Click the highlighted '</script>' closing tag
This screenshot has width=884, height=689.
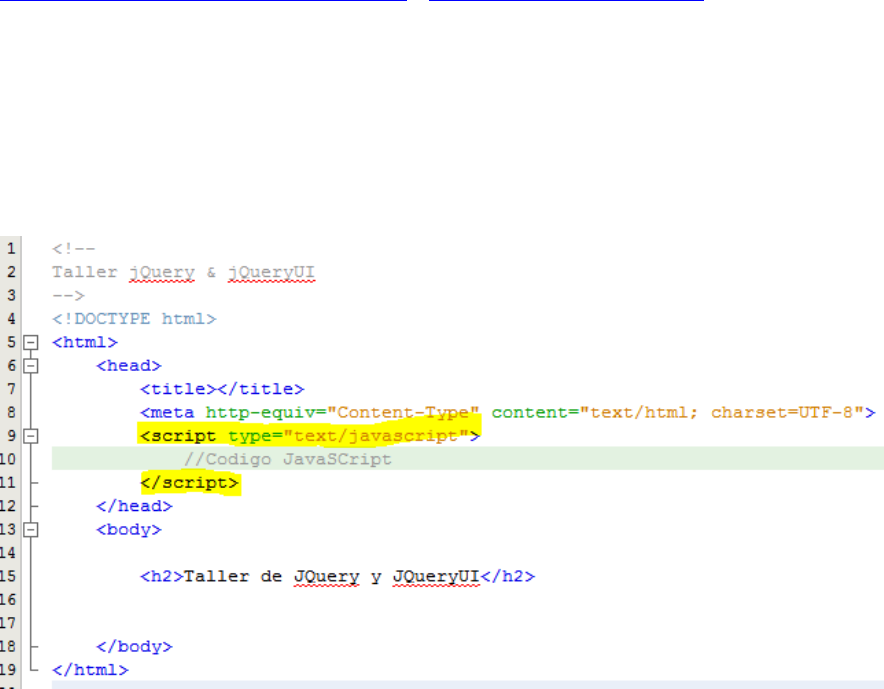[x=189, y=483]
